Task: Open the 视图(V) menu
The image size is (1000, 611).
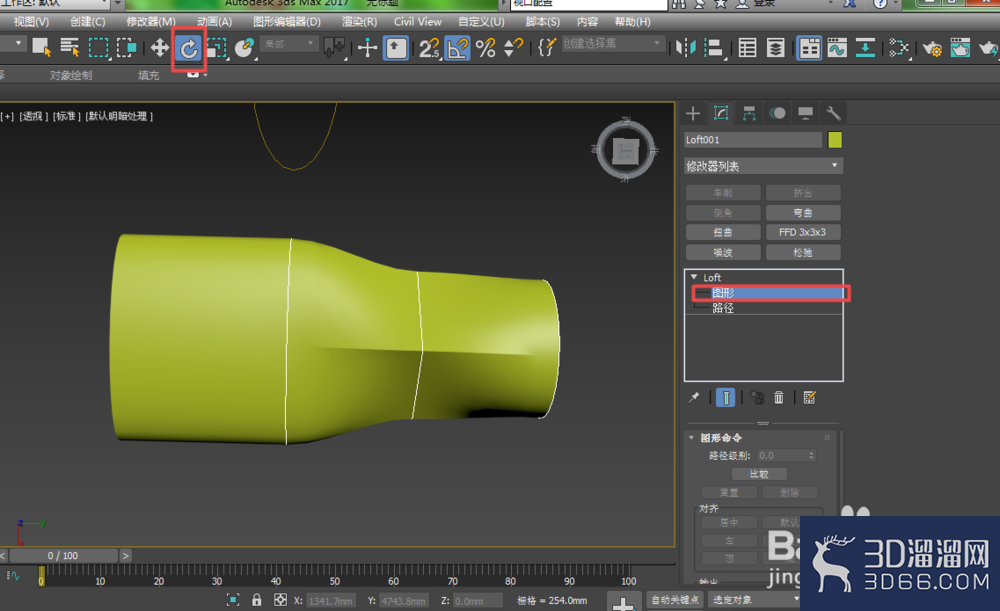Action: [31, 22]
